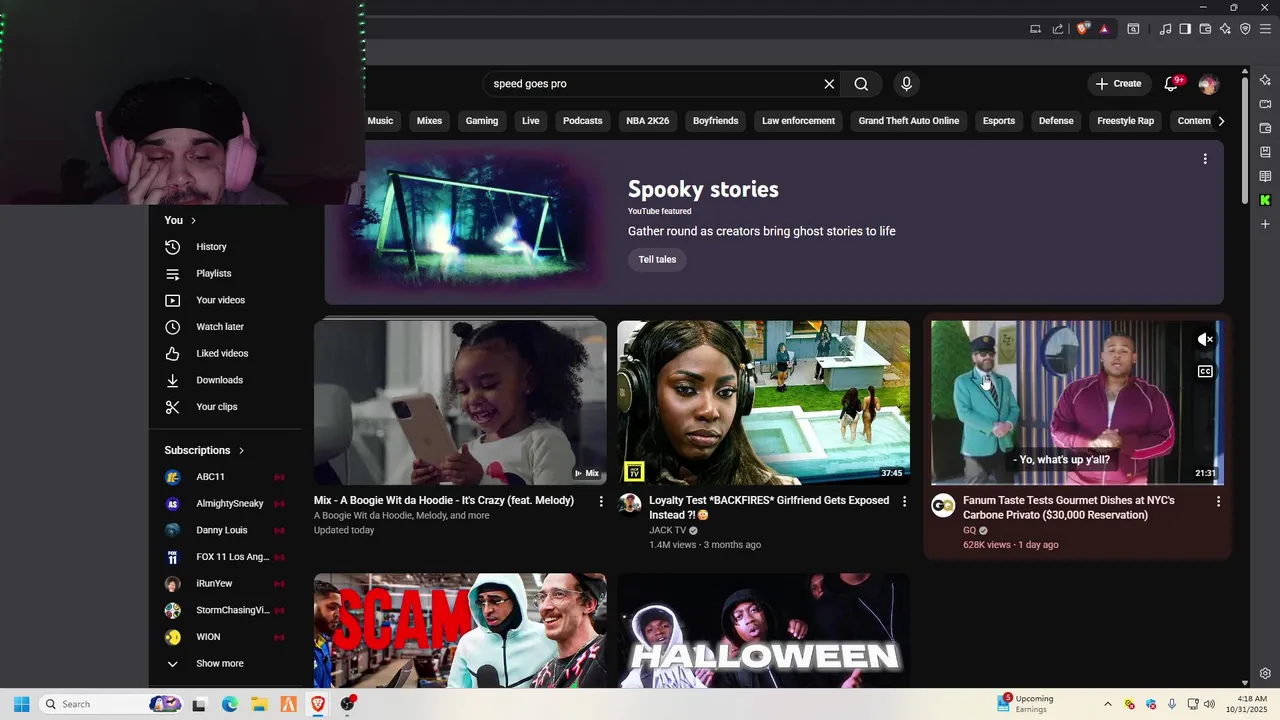
Task: Select the Grand Theft Auto Online chip
Action: click(x=909, y=121)
